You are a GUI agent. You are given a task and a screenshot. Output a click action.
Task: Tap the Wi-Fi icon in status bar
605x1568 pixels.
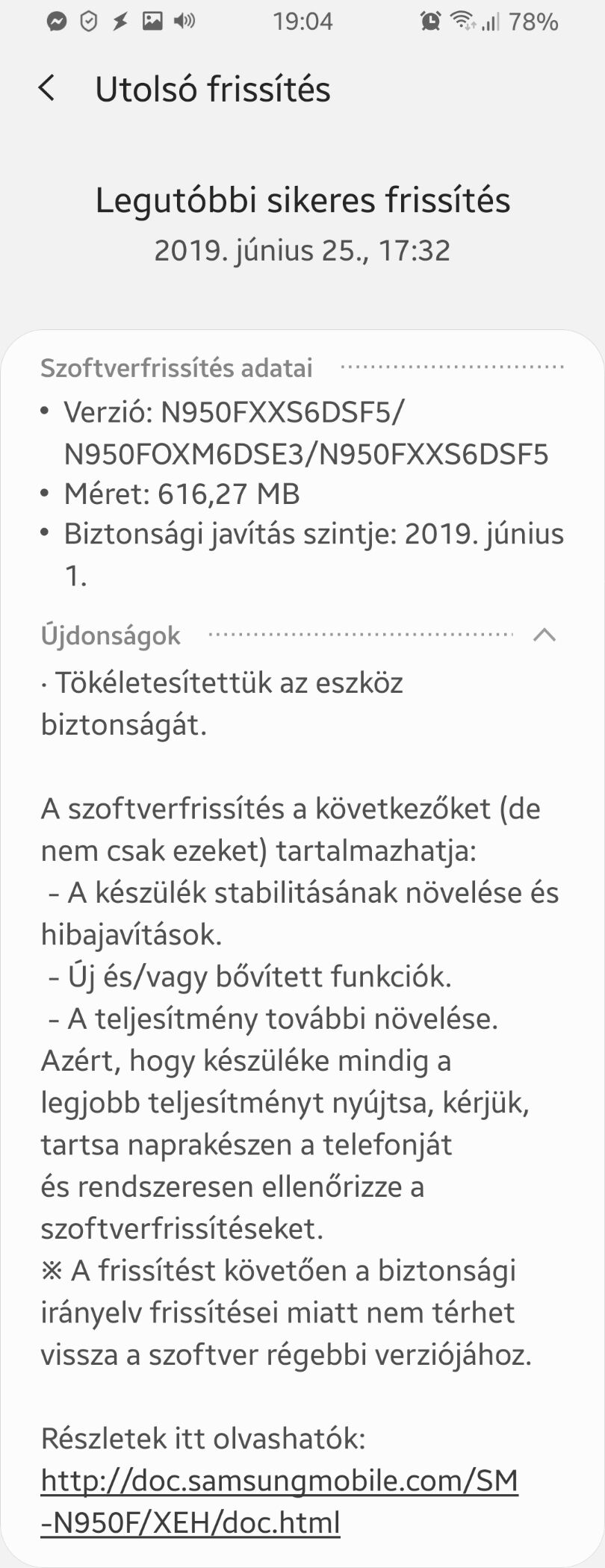(x=463, y=22)
